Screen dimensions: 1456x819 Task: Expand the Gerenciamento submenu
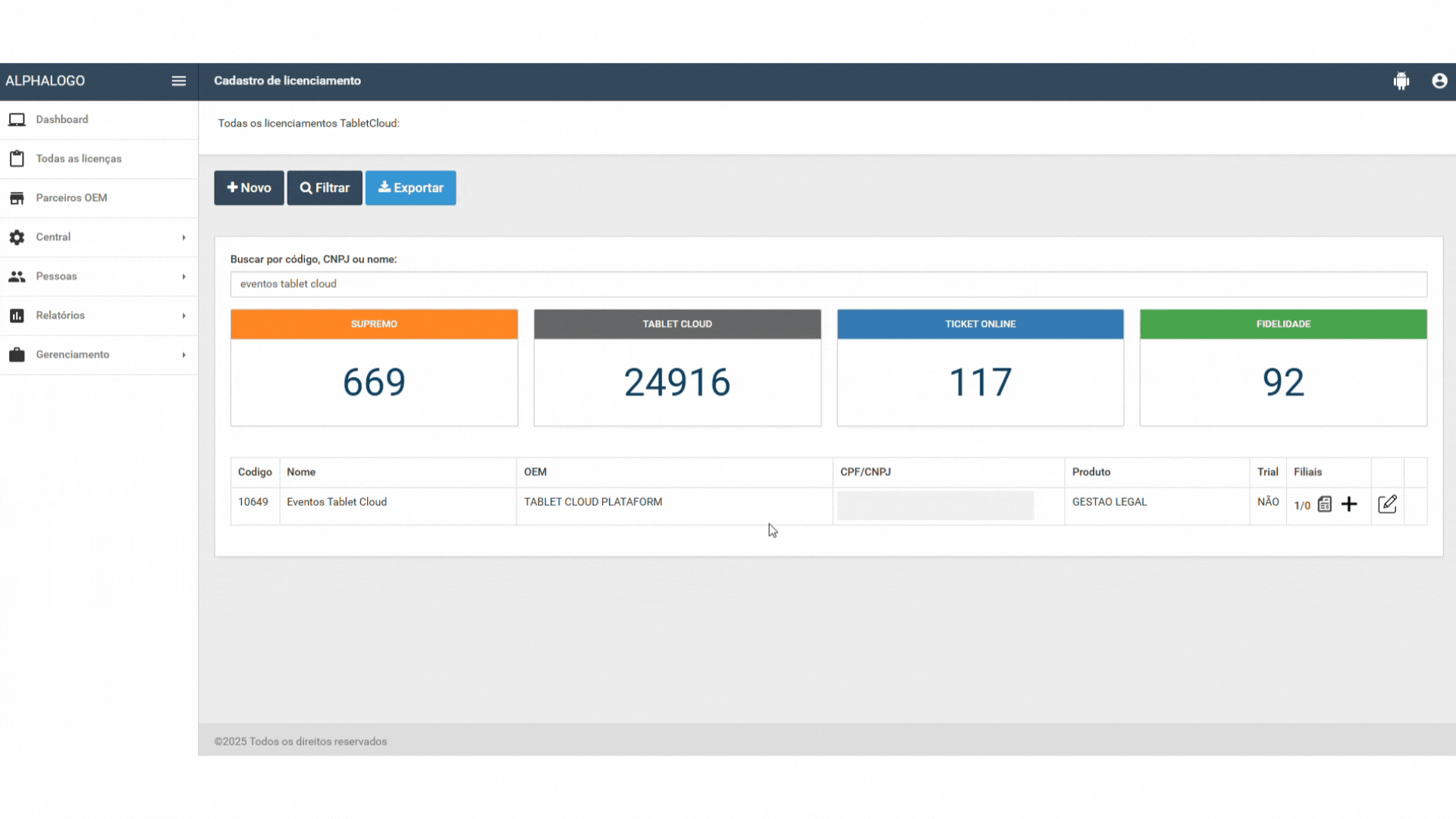(x=184, y=355)
